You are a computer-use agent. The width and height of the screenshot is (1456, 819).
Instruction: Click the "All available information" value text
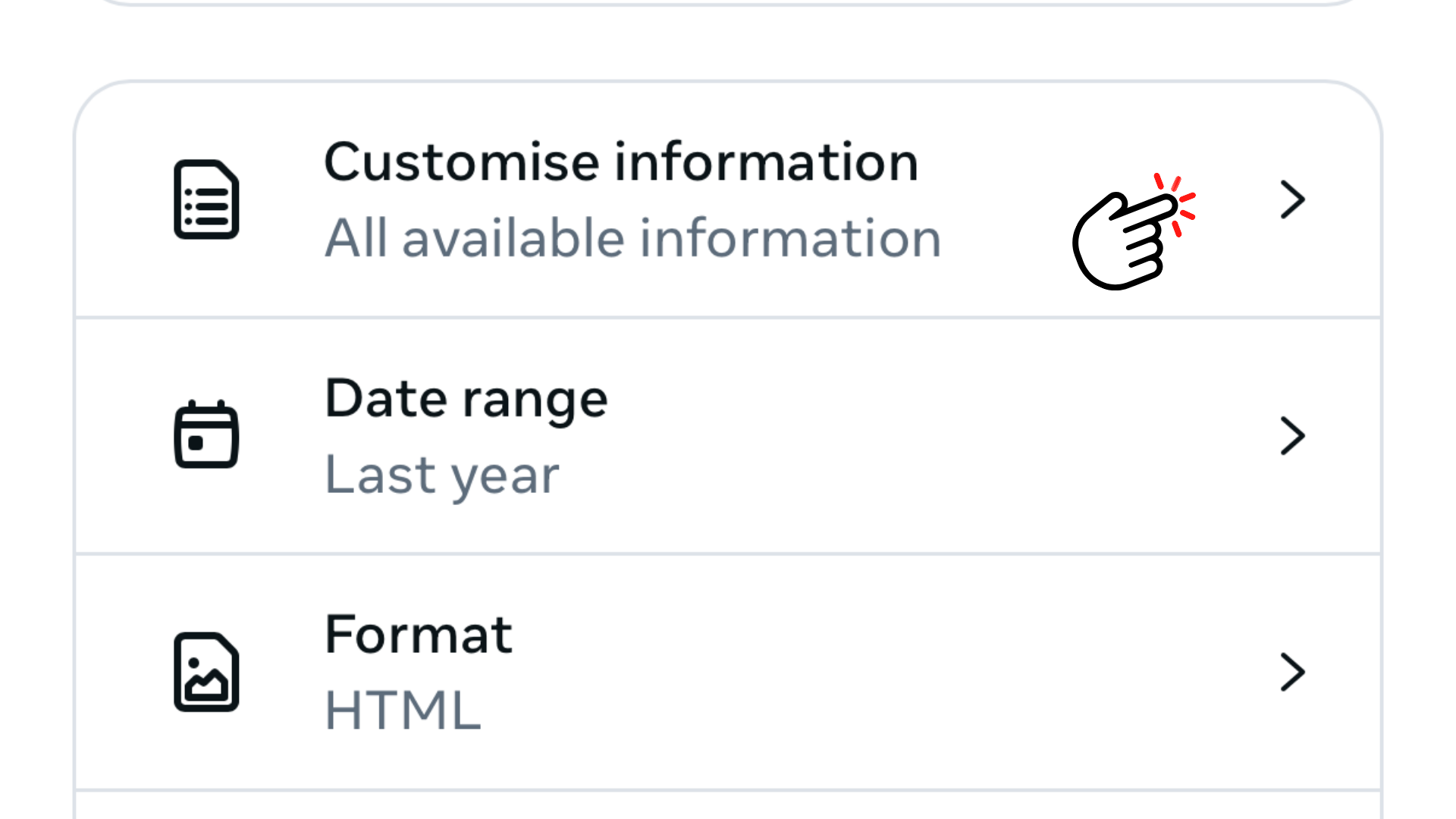click(632, 238)
